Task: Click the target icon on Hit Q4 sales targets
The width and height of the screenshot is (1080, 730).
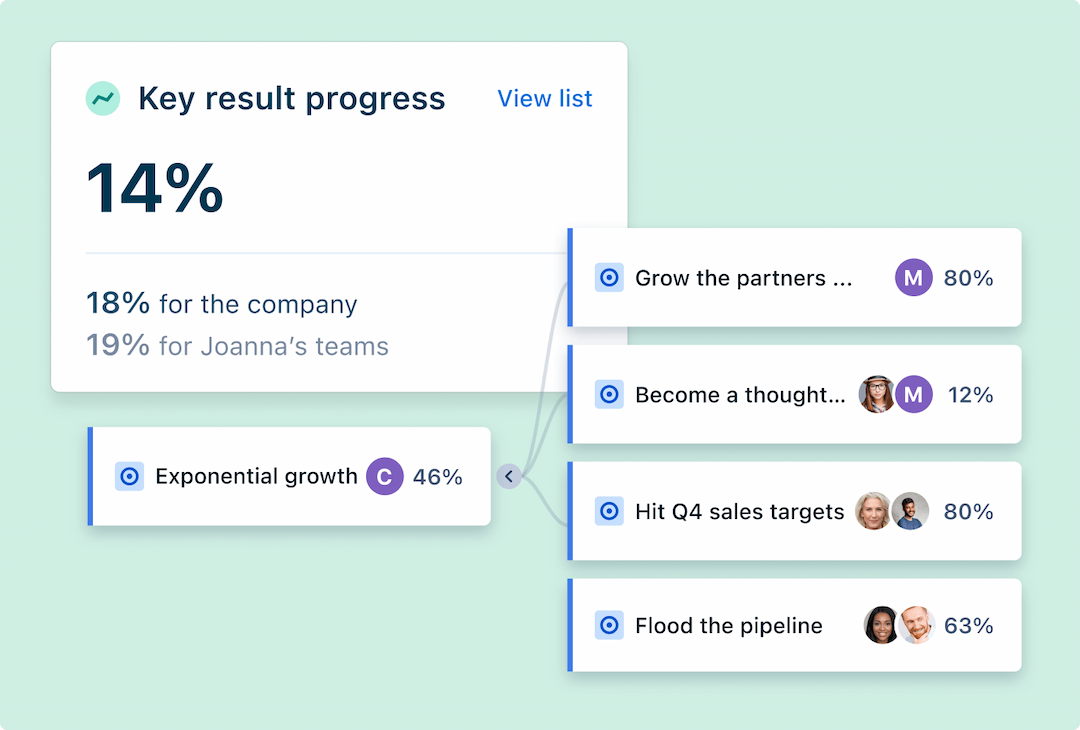Action: pyautogui.click(x=609, y=511)
